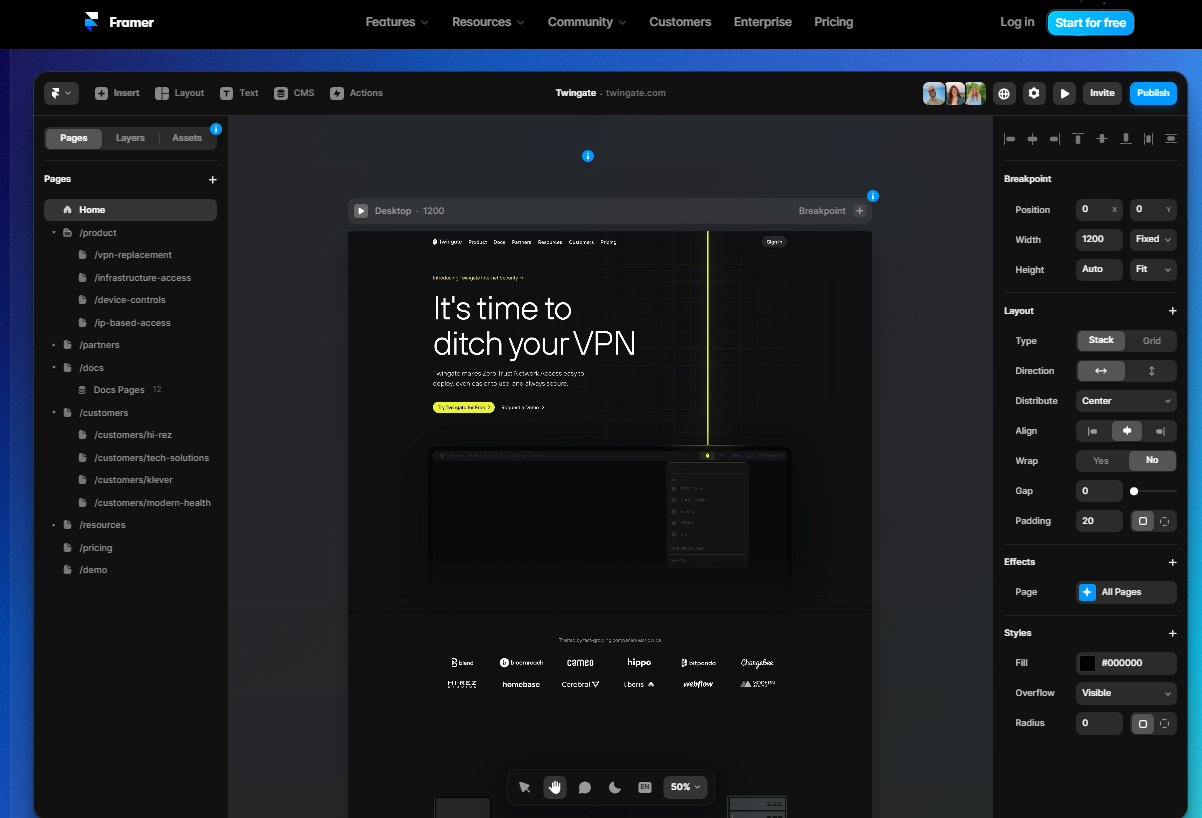Open the Comments tool at the bottom

tap(585, 787)
